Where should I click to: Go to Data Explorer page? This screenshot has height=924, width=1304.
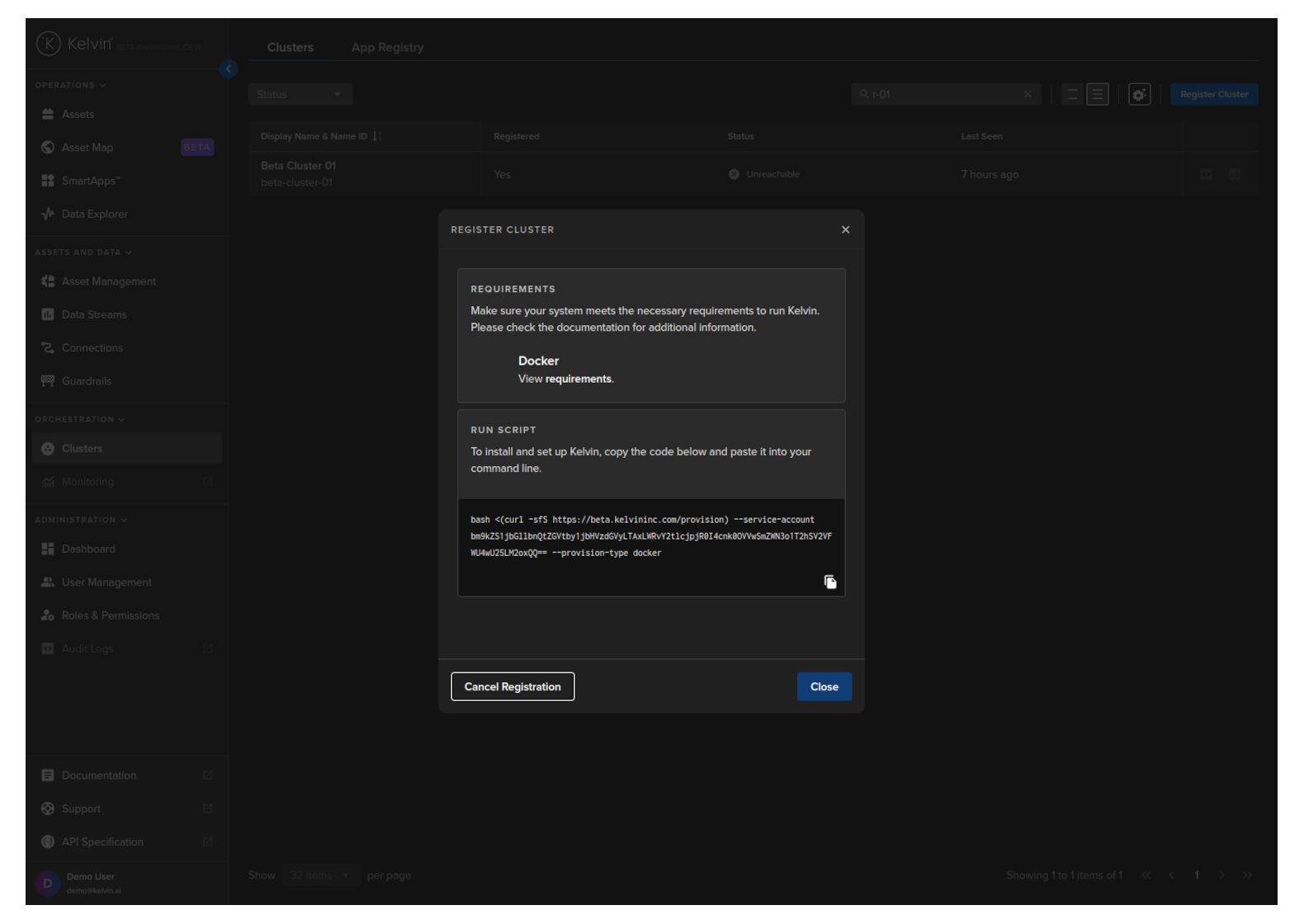94,214
